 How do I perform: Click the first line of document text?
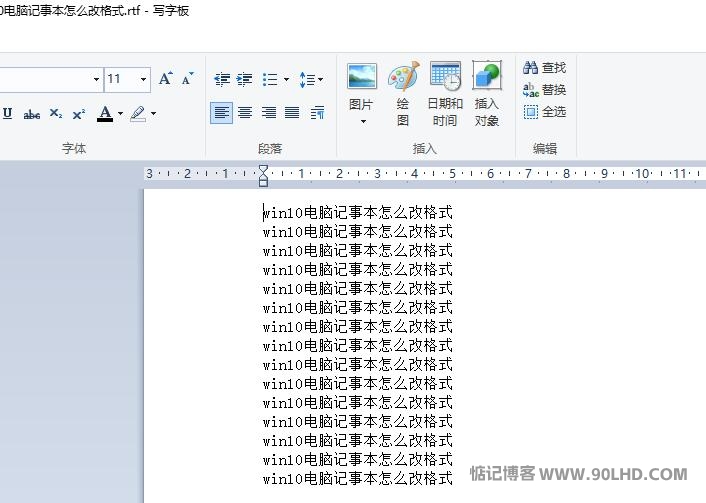(358, 213)
